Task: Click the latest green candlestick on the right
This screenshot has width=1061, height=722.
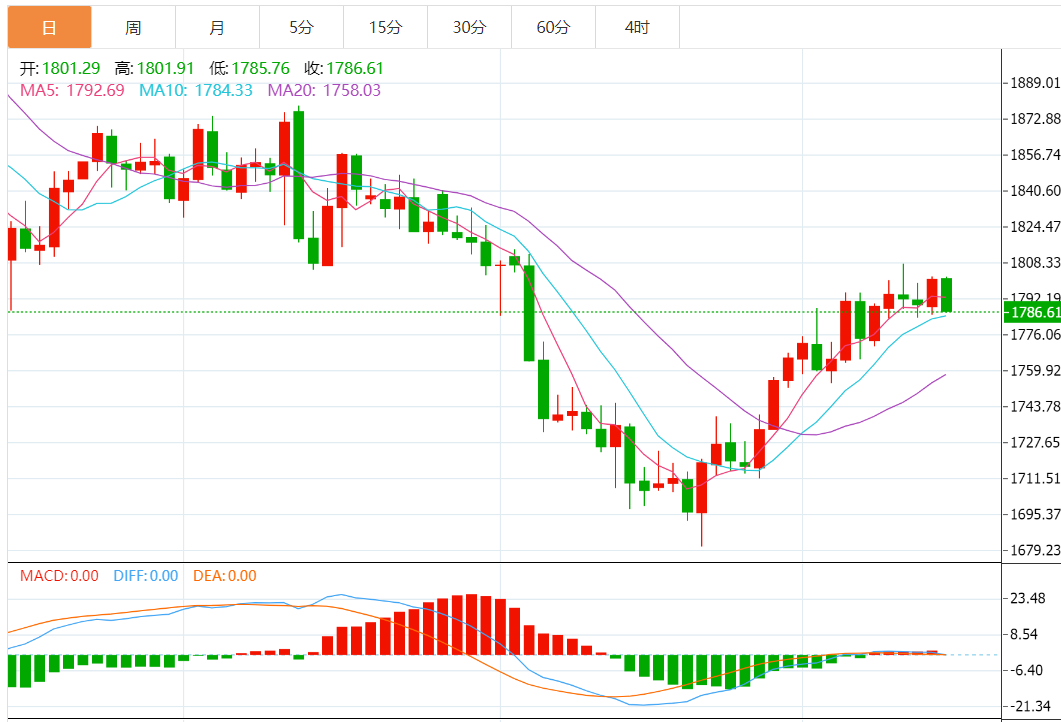Action: click(946, 295)
